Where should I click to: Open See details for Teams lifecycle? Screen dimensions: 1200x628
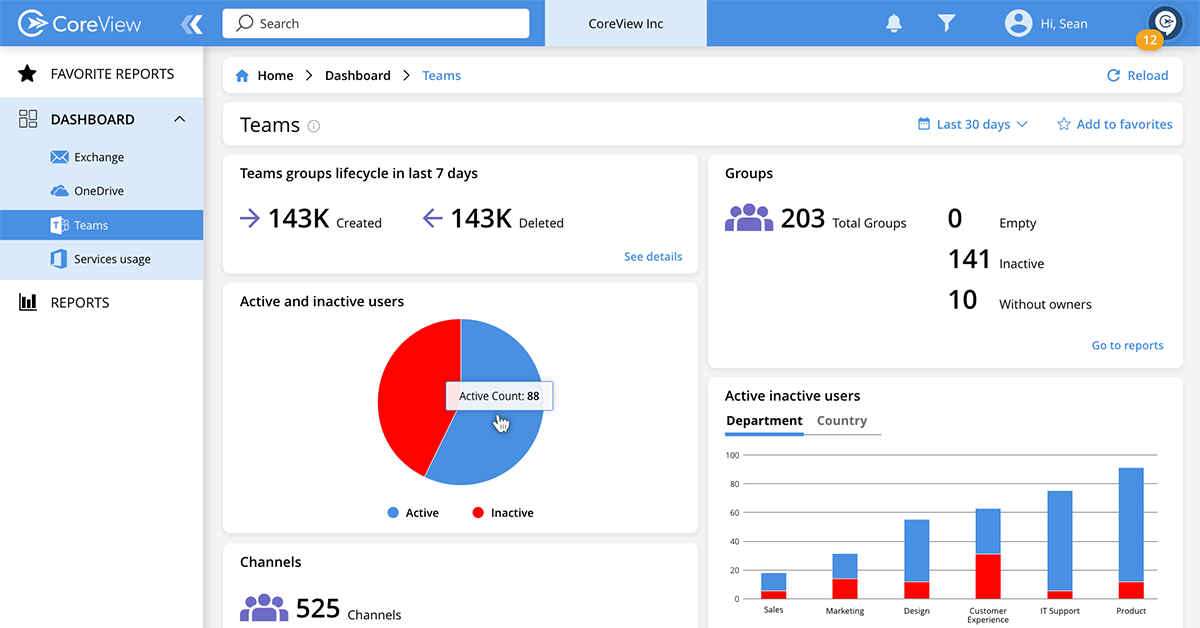653,256
